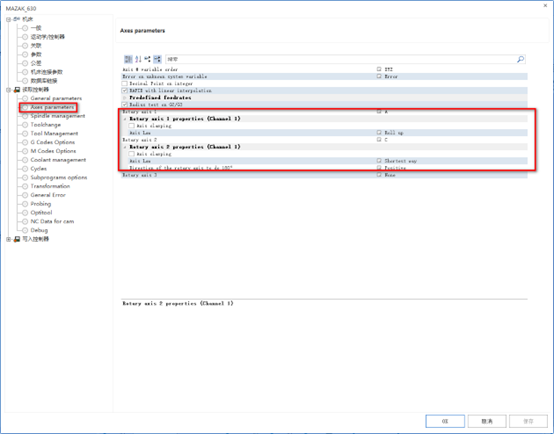This screenshot has width=554, height=434.
Task: Collapse Rotary axis 2 properties group
Action: click(x=125, y=147)
